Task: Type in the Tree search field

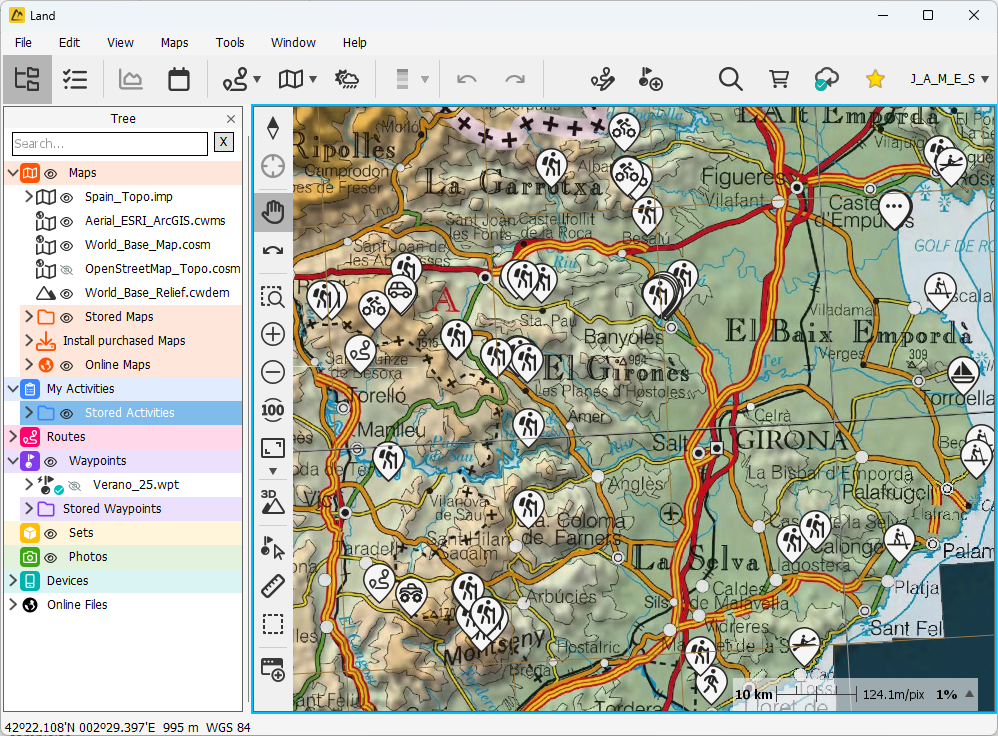Action: click(x=110, y=143)
